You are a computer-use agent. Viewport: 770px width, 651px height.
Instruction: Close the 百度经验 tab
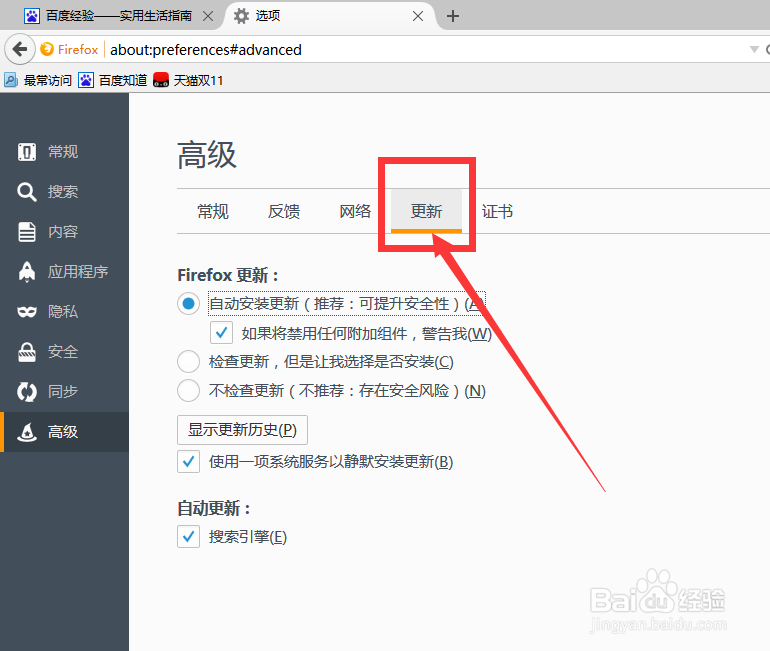pos(208,16)
